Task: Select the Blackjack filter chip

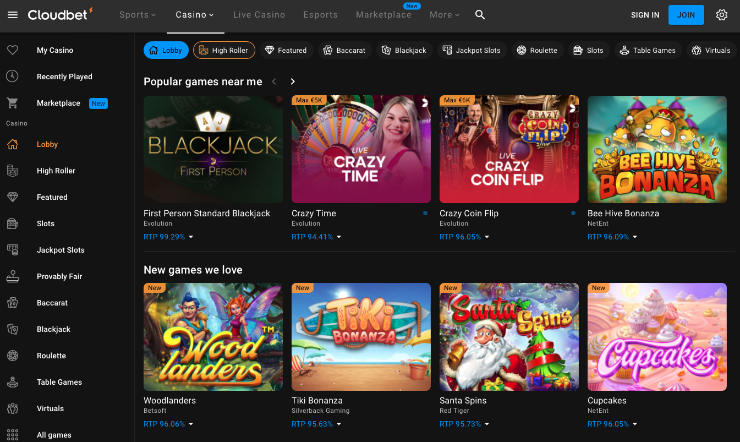Action: coord(404,50)
